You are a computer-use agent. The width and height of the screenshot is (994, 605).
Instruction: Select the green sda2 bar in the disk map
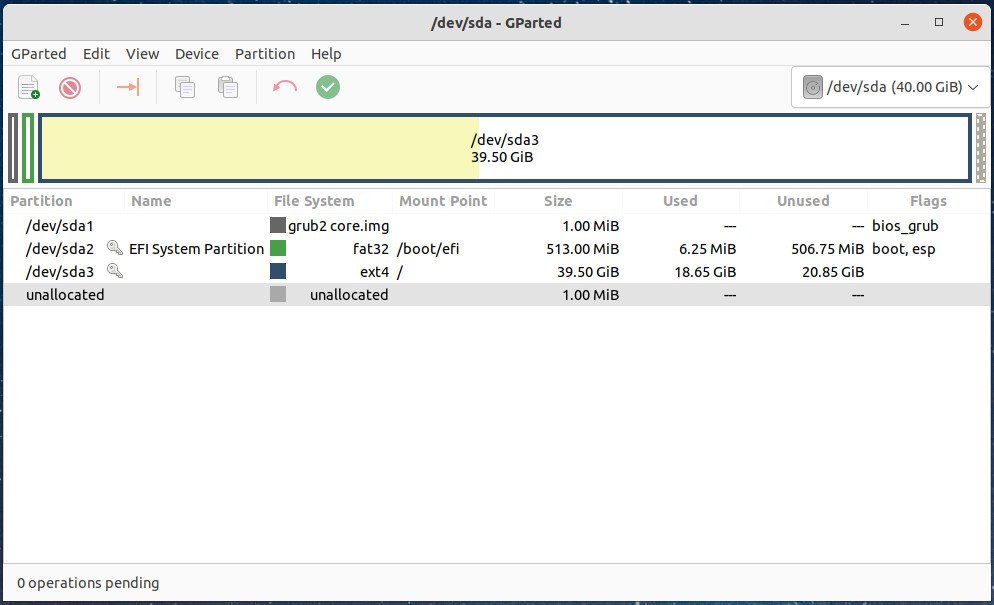pos(27,148)
